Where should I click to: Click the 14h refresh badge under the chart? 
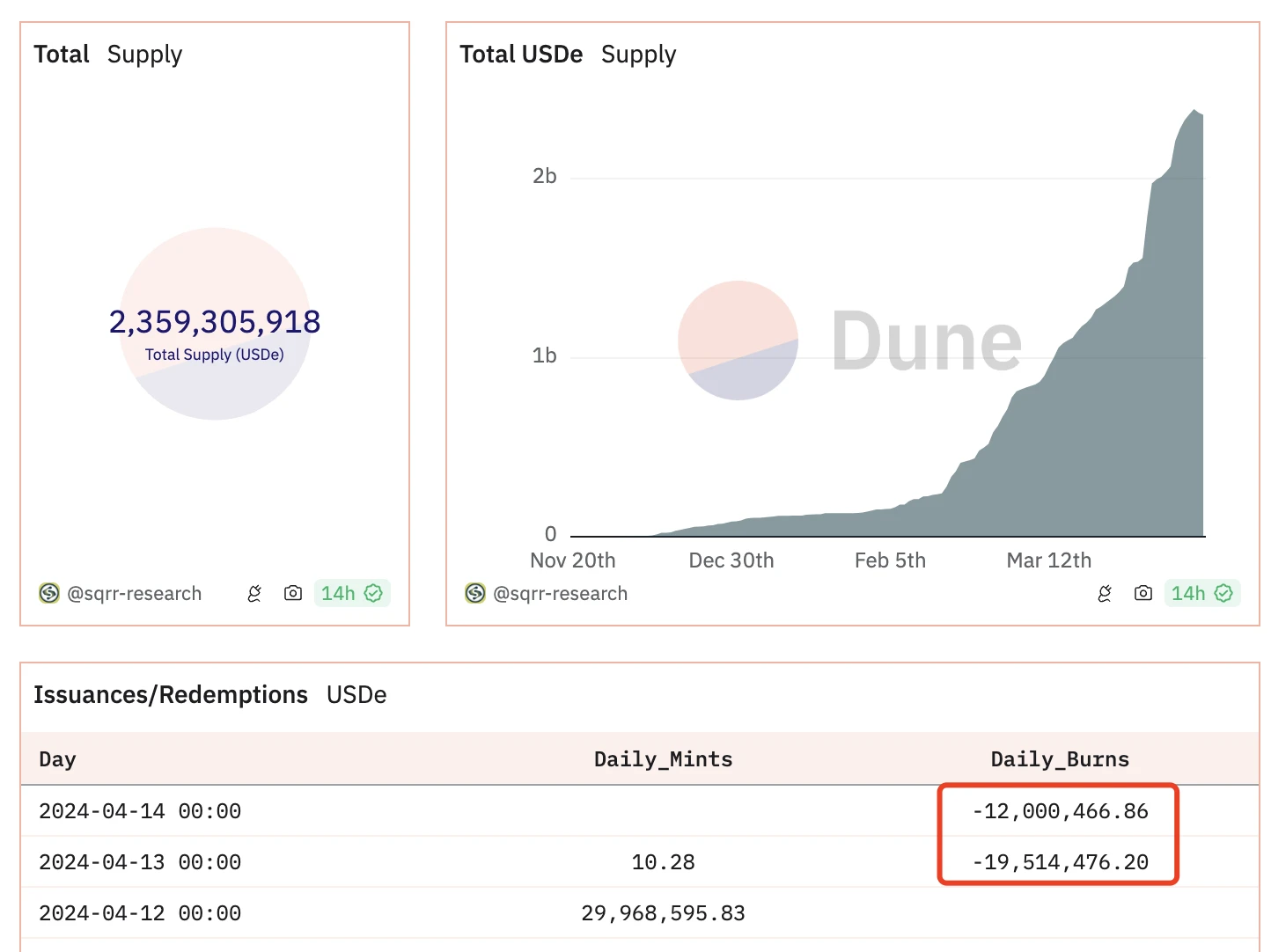[1201, 594]
